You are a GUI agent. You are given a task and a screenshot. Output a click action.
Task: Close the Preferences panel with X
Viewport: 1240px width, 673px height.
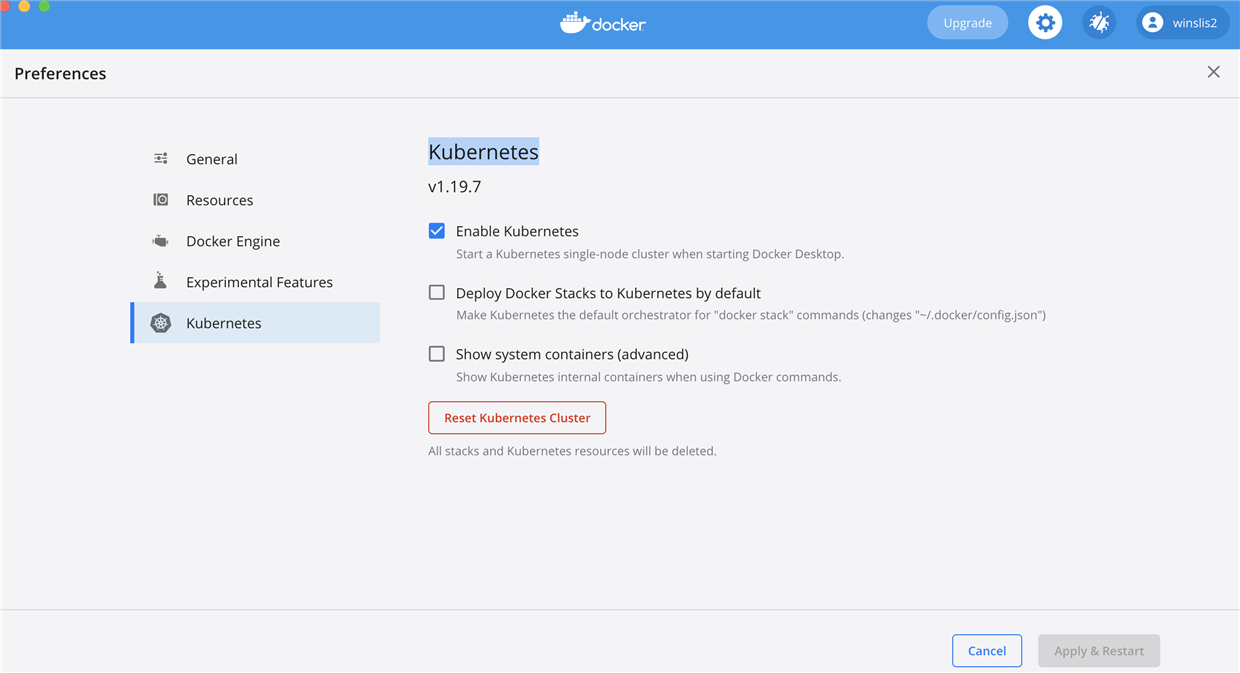1213,72
